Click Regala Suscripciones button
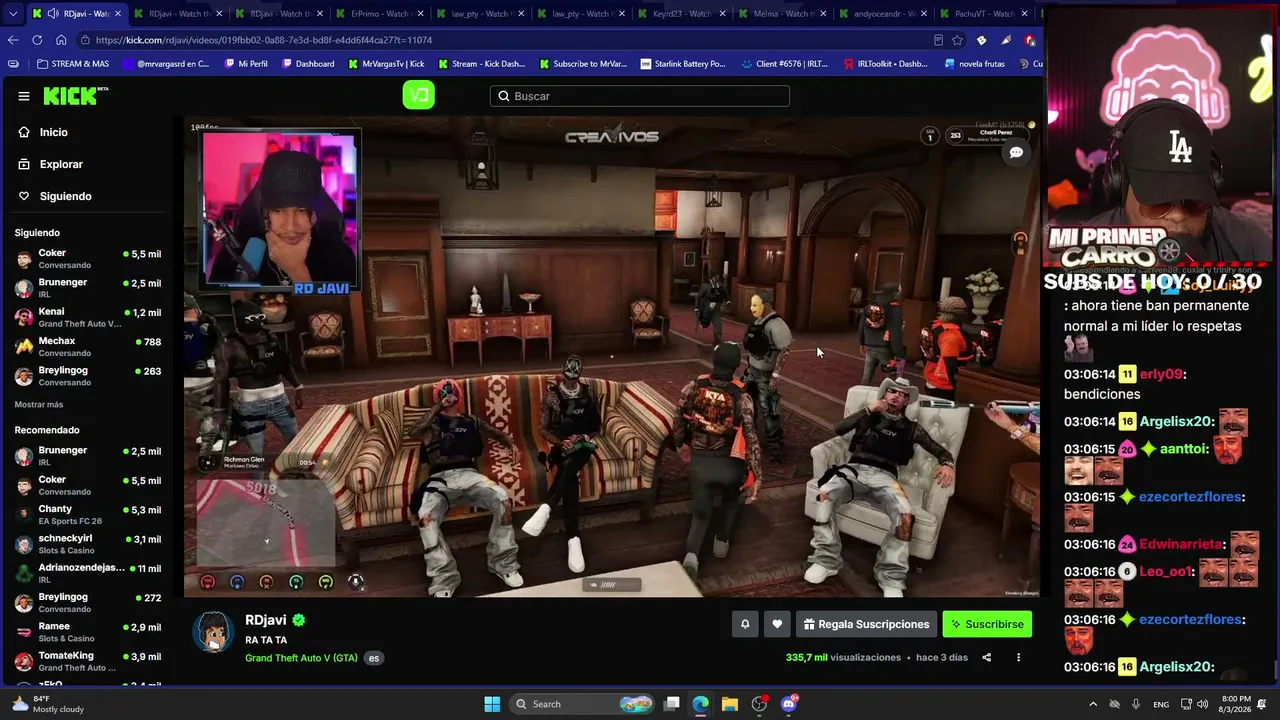The image size is (1280, 720). [x=866, y=624]
